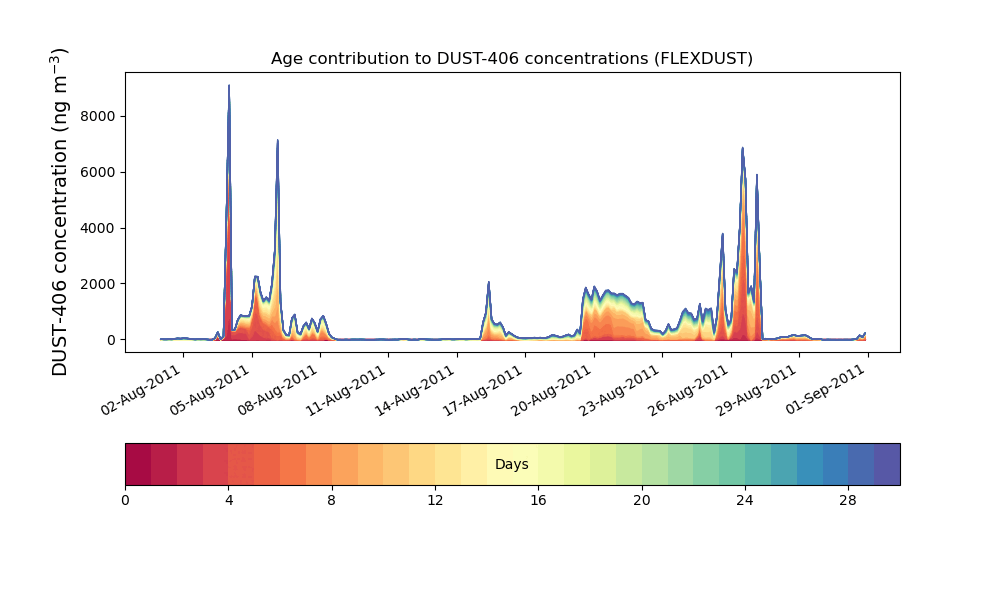The height and width of the screenshot is (600, 1000).
Task: Click the 11-Aug-2011 date label
Action: coord(346,391)
